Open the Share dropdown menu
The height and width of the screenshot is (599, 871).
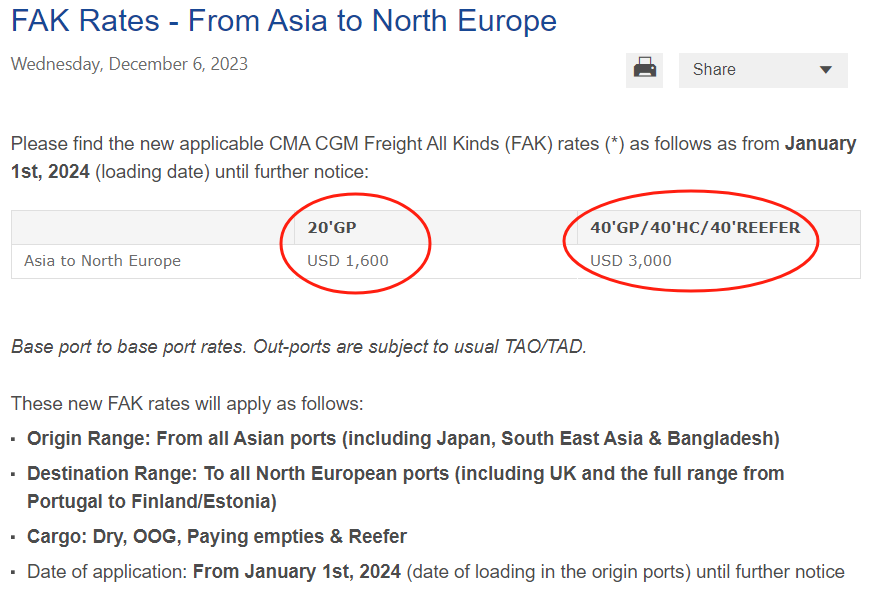point(763,70)
